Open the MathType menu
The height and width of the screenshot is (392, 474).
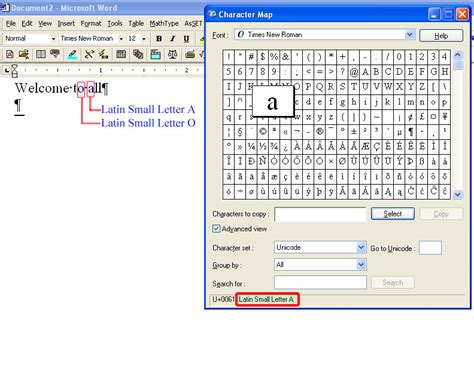click(164, 23)
